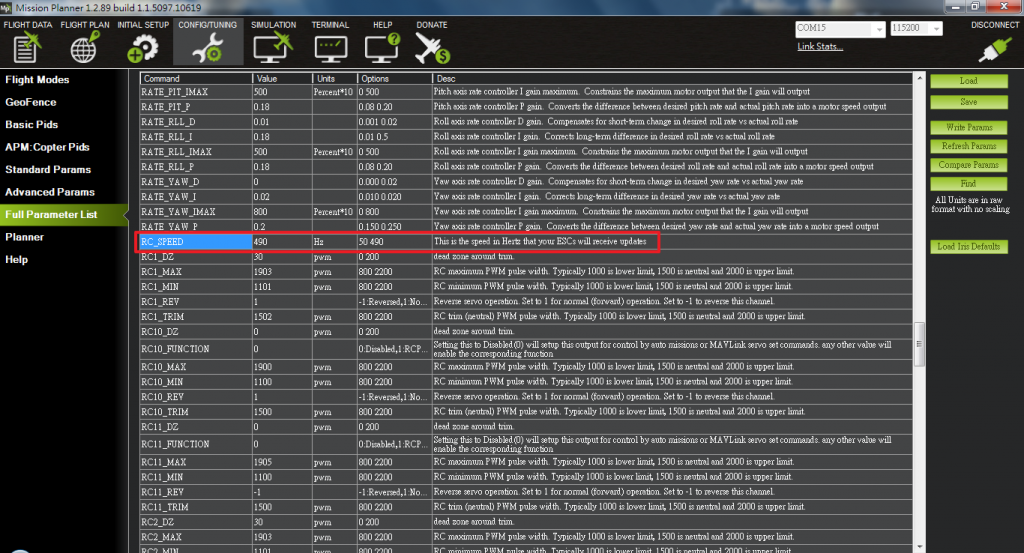Click the RC10_FUNCTION parameter name
The height and width of the screenshot is (553, 1024).
pos(175,349)
